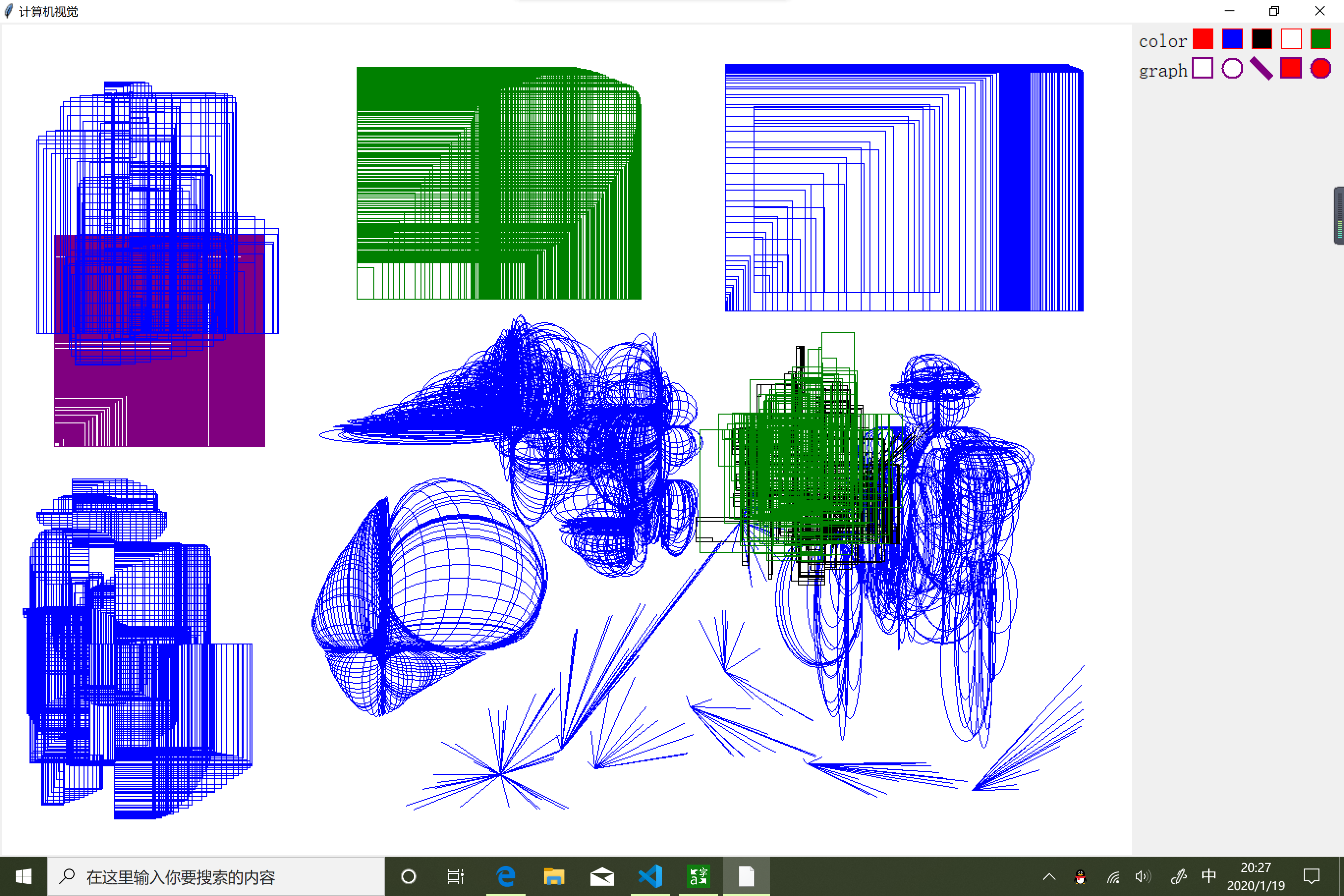
Task: Open the notification action center
Action: [1311, 876]
